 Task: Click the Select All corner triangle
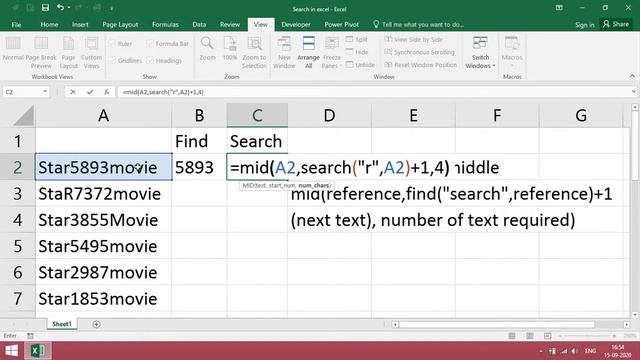[24, 116]
